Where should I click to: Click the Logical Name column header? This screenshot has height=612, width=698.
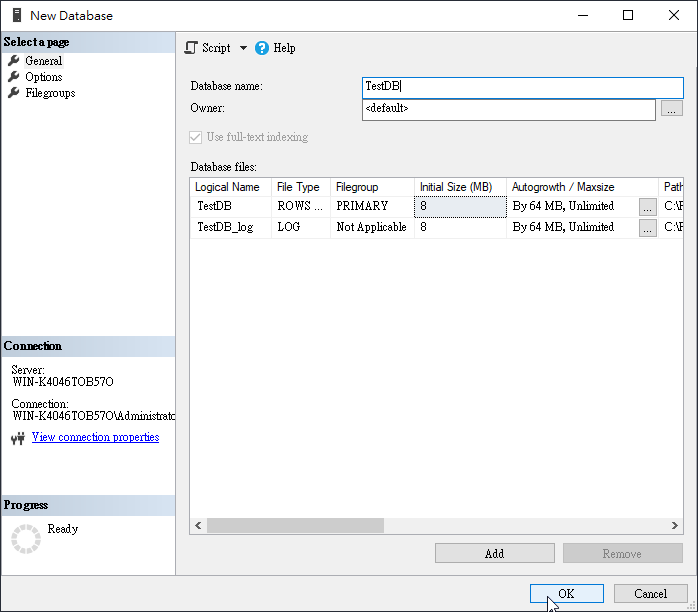[231, 187]
